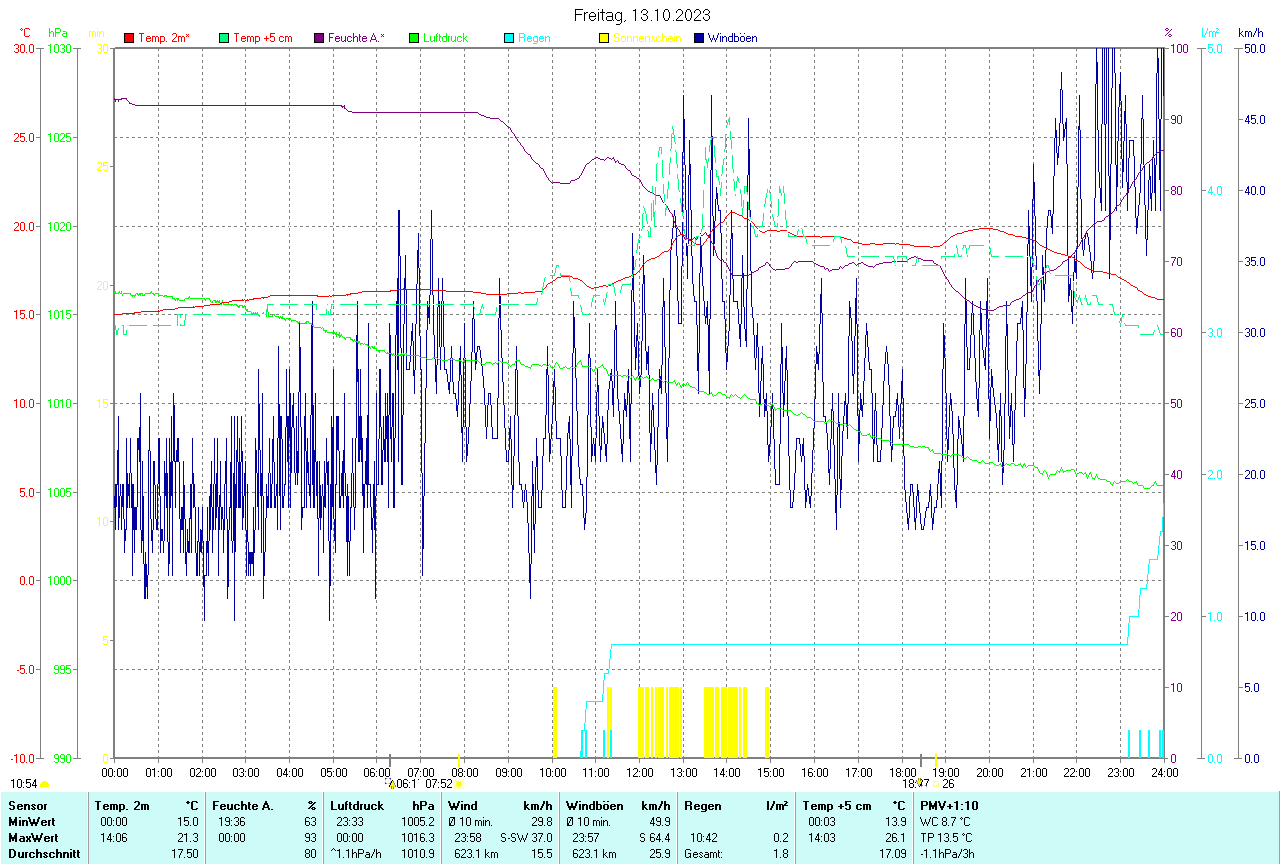1280x864 pixels.
Task: Click the 'Windböen' table column header
Action: tap(594, 806)
